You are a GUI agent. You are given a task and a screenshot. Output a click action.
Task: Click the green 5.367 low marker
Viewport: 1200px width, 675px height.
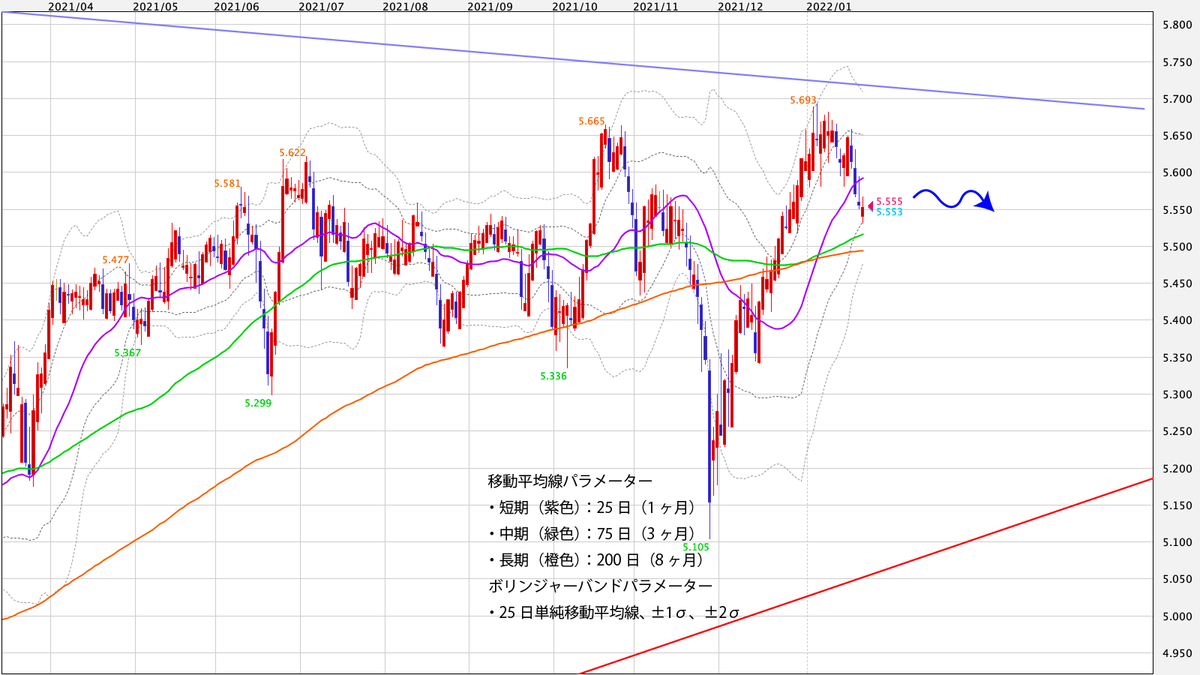(x=127, y=353)
